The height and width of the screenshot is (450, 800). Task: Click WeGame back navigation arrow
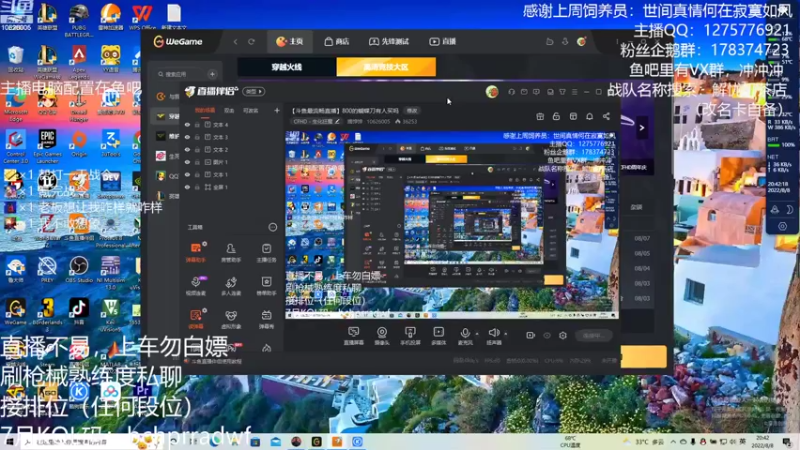pos(235,41)
